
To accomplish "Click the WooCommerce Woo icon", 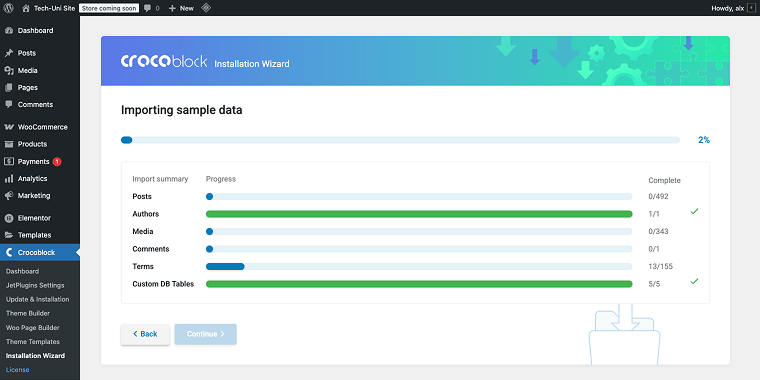I will [9, 127].
